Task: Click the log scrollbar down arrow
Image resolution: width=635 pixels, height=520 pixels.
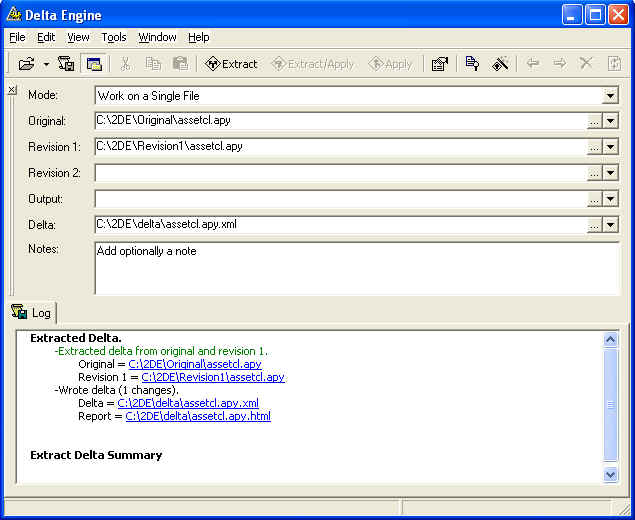Action: coord(610,474)
